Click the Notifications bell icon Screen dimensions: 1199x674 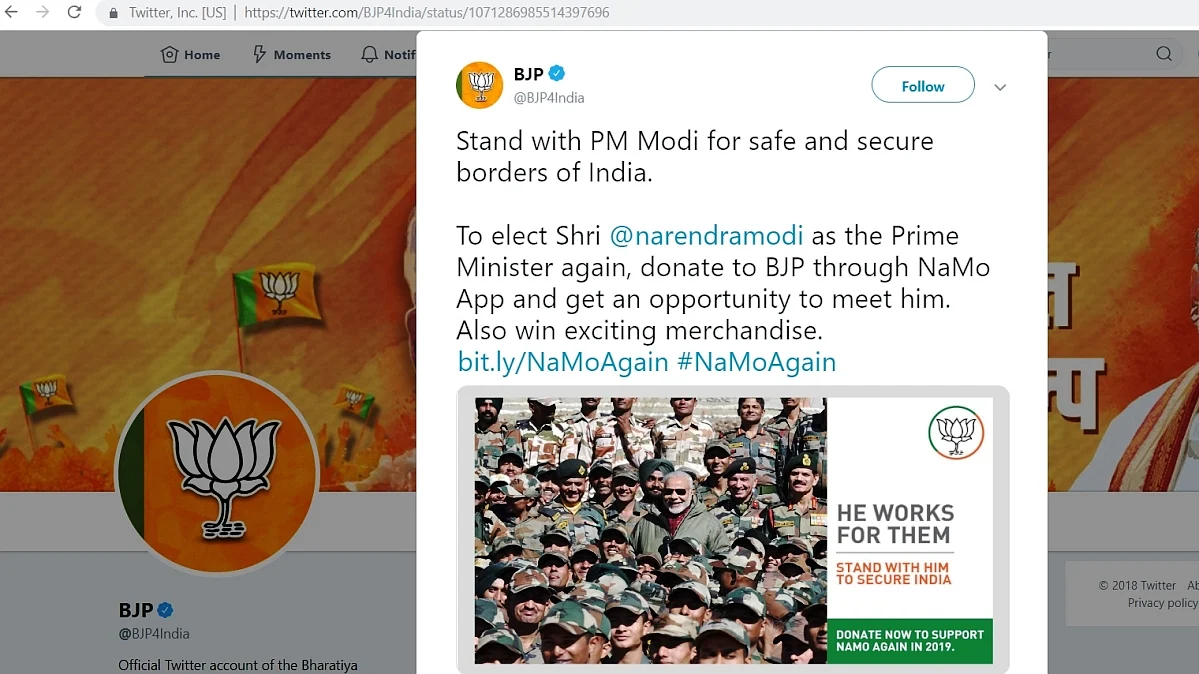click(369, 54)
